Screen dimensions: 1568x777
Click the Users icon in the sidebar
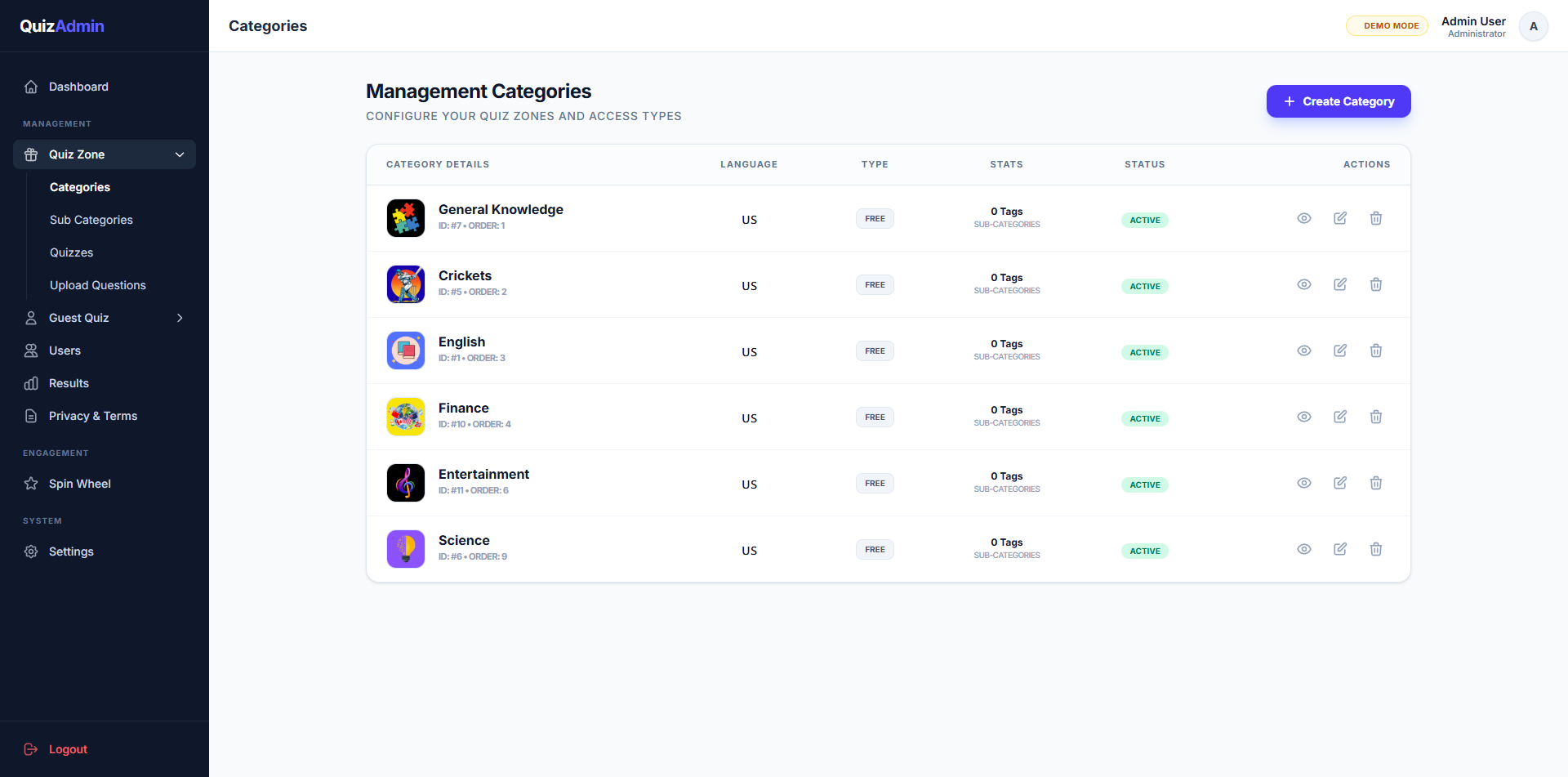31,351
